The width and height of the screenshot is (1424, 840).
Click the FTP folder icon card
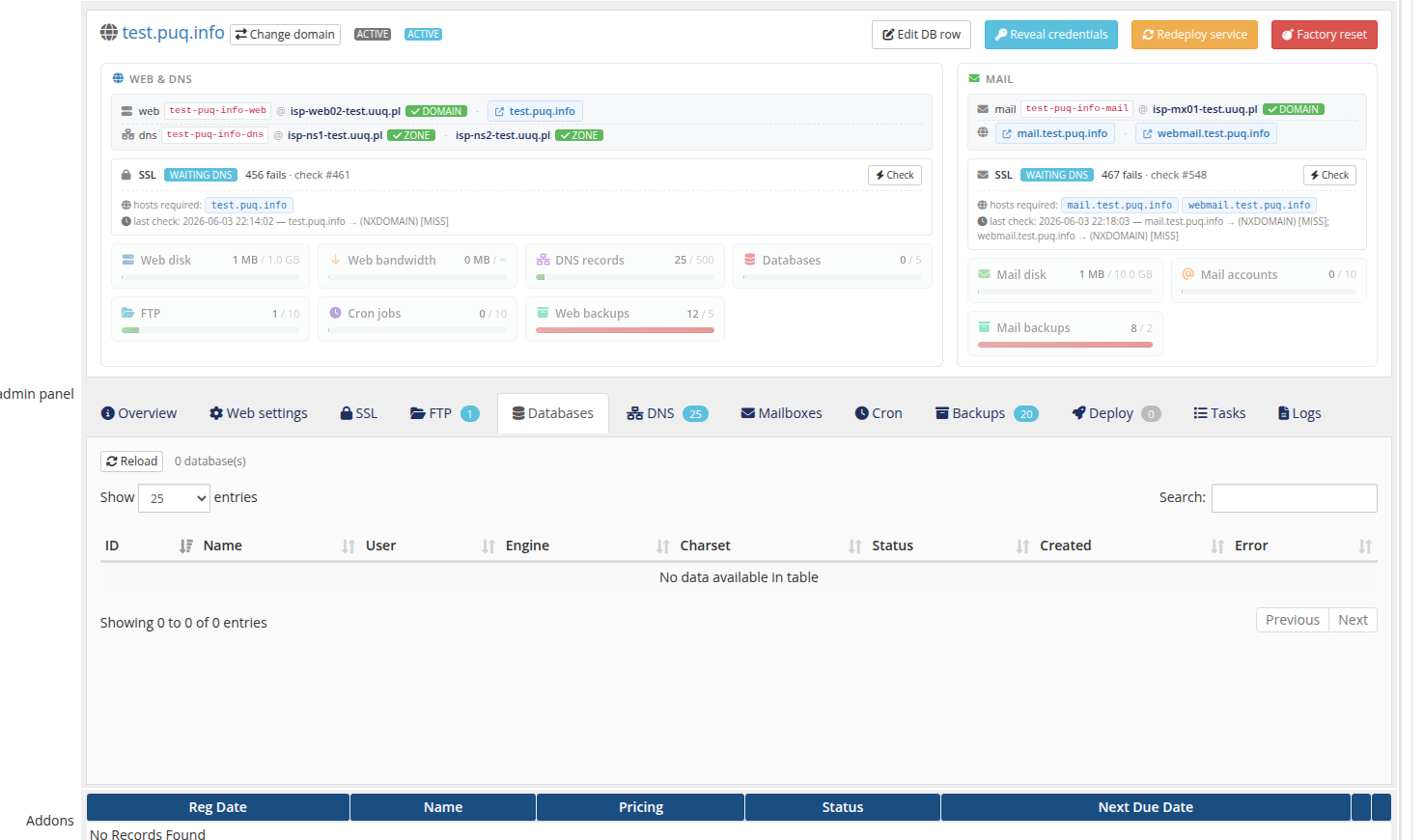click(127, 313)
